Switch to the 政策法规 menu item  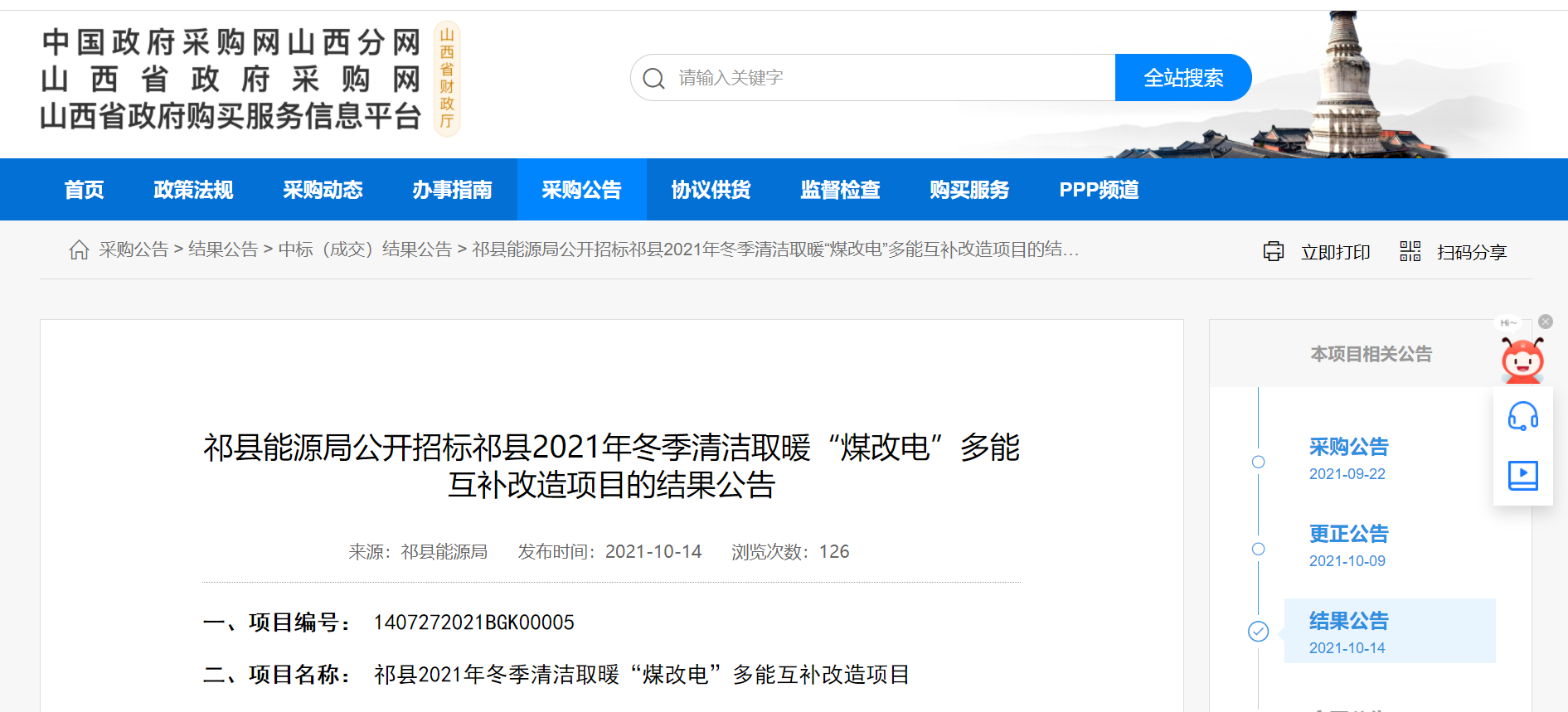tap(193, 190)
